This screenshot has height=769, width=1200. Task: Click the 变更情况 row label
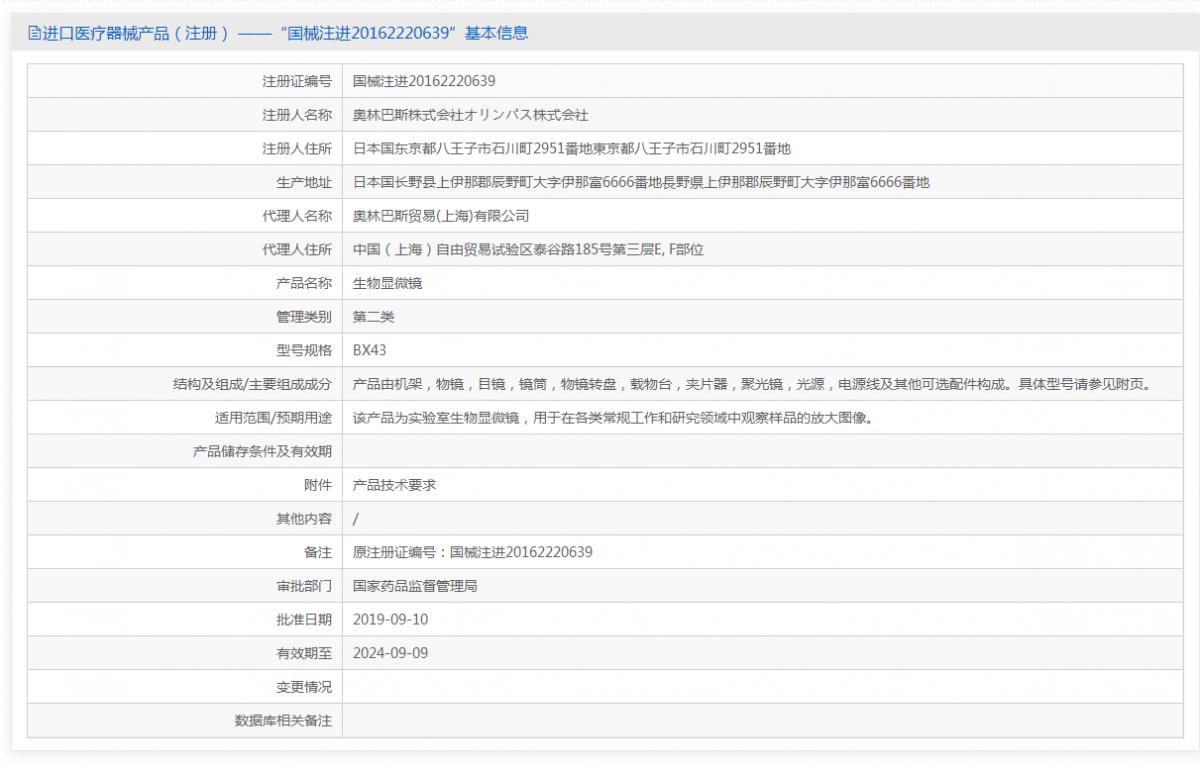coord(304,687)
